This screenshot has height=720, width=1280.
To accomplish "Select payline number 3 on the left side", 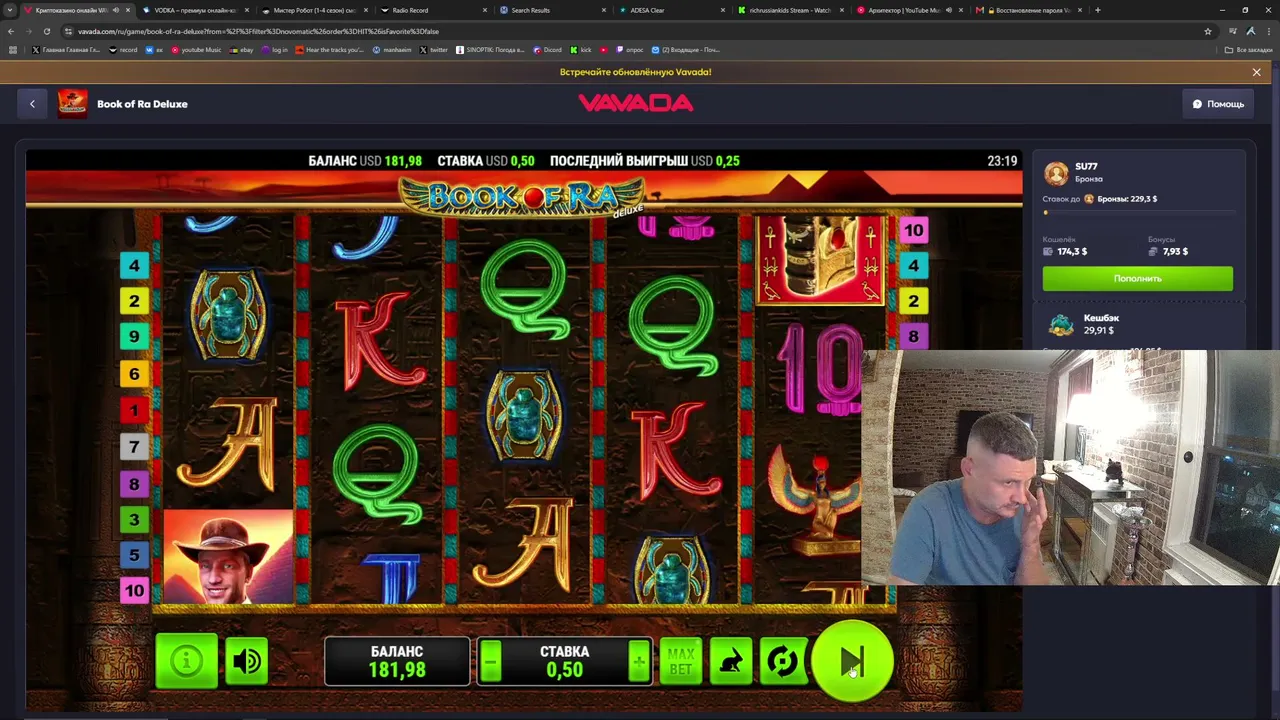I will click(x=134, y=520).
